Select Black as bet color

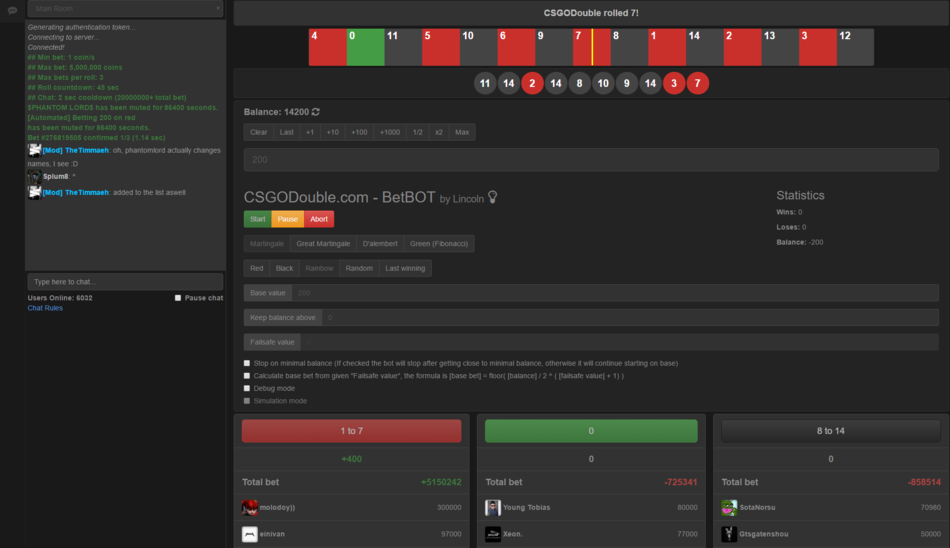click(284, 268)
